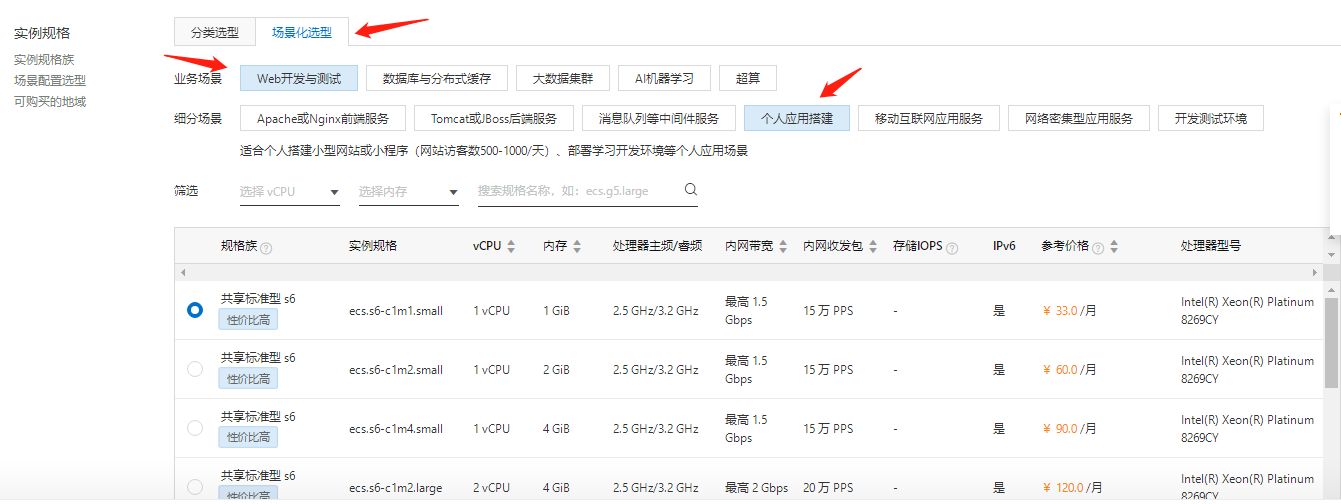Click 处理器主频/睿频 column header
Viewport: 1341px width, 504px height.
657,246
